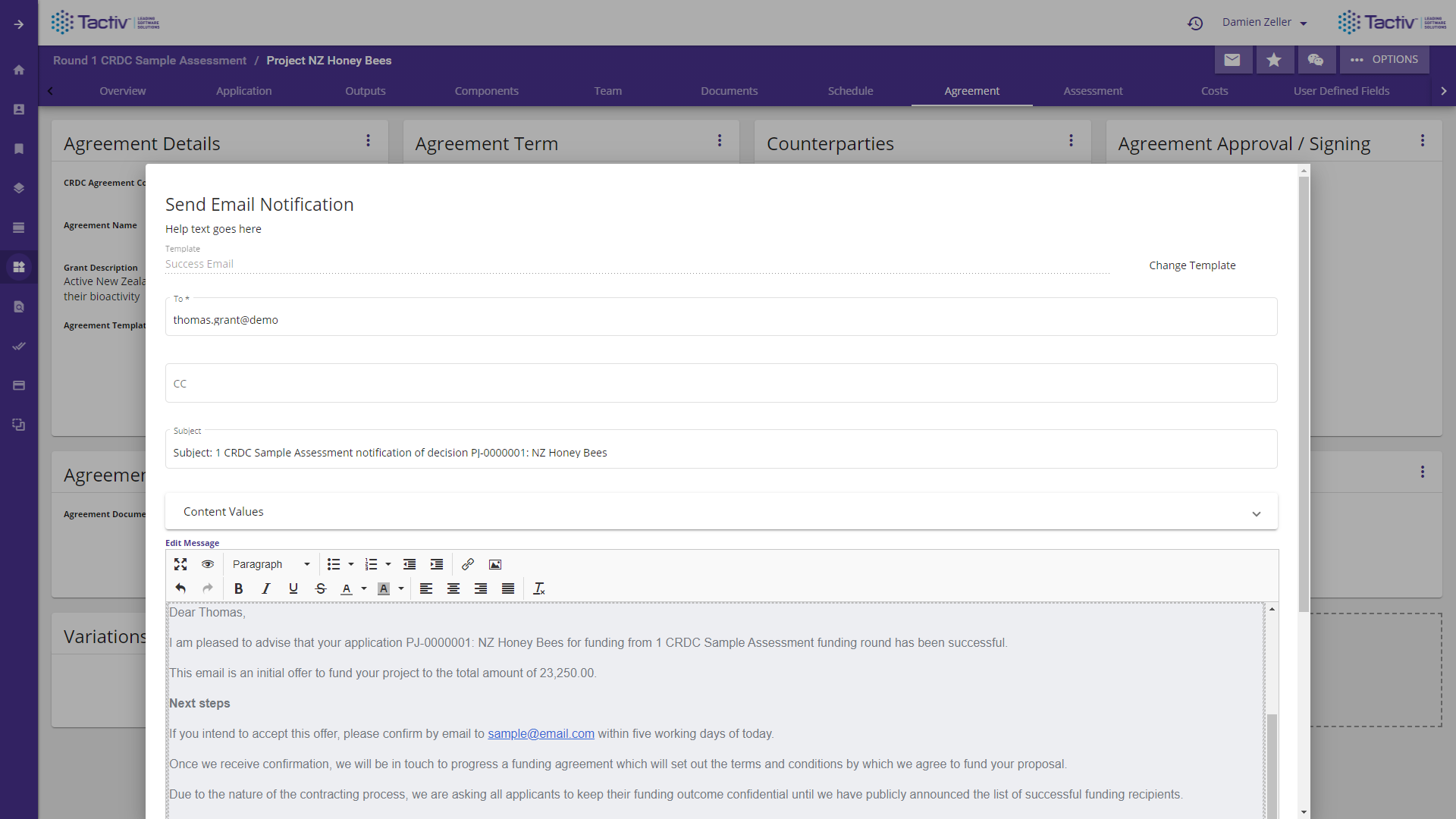Open the Documents tab
The image size is (1456, 819).
tap(729, 91)
